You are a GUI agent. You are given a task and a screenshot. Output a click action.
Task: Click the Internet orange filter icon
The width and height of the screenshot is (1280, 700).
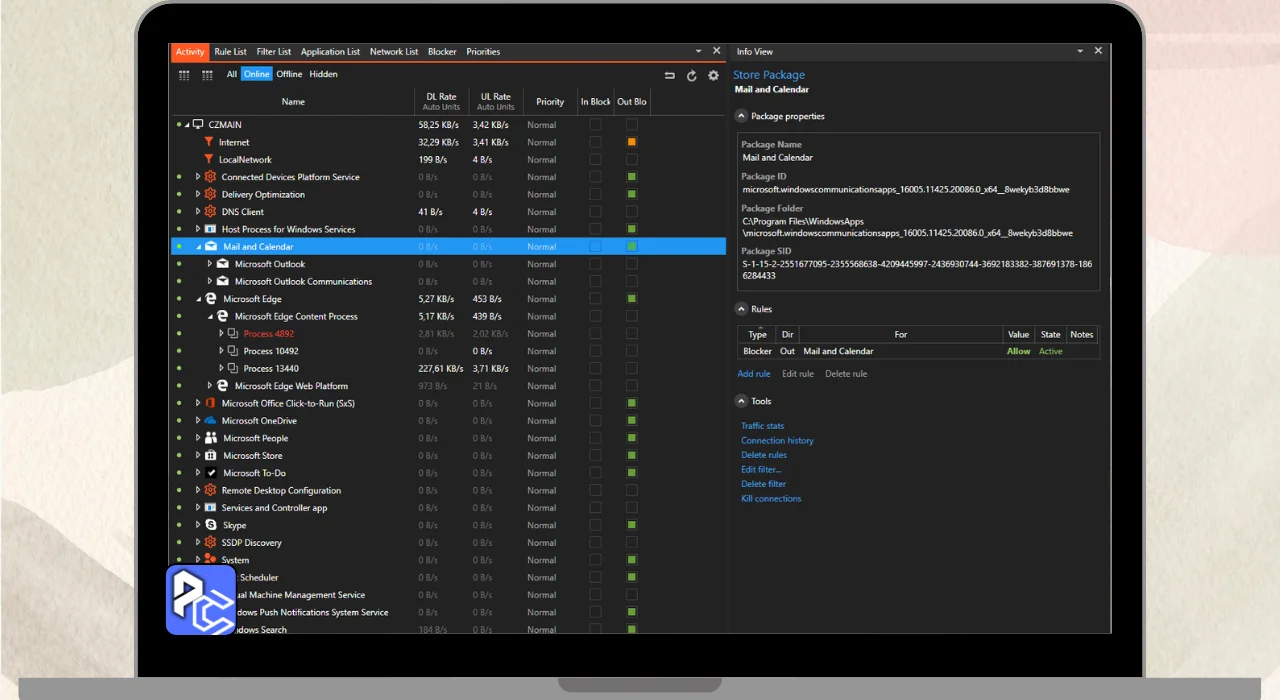[x=209, y=142]
